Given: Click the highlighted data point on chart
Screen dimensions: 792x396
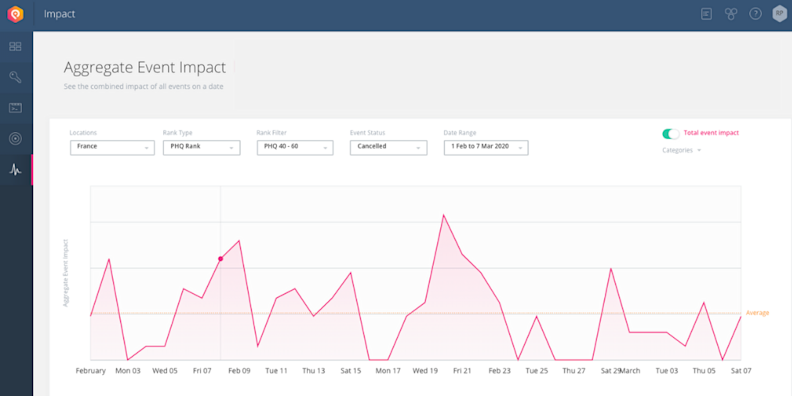Looking at the screenshot, I should (220, 259).
